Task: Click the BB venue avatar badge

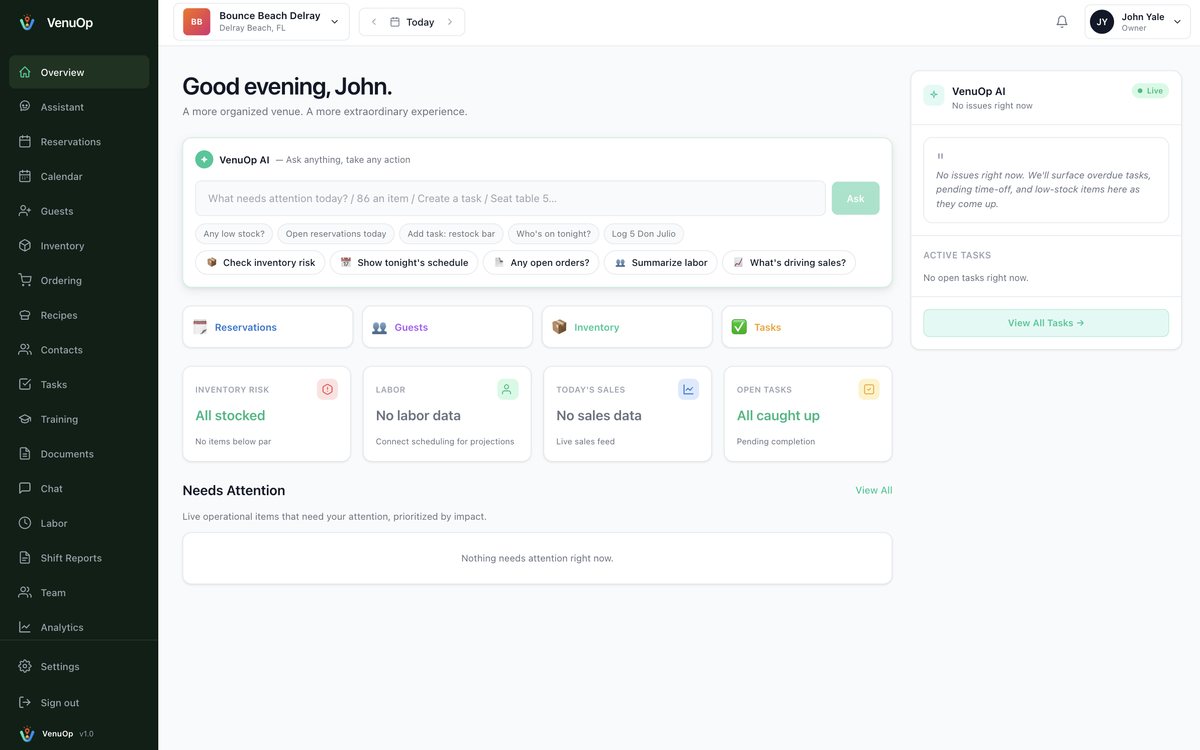Action: click(197, 22)
